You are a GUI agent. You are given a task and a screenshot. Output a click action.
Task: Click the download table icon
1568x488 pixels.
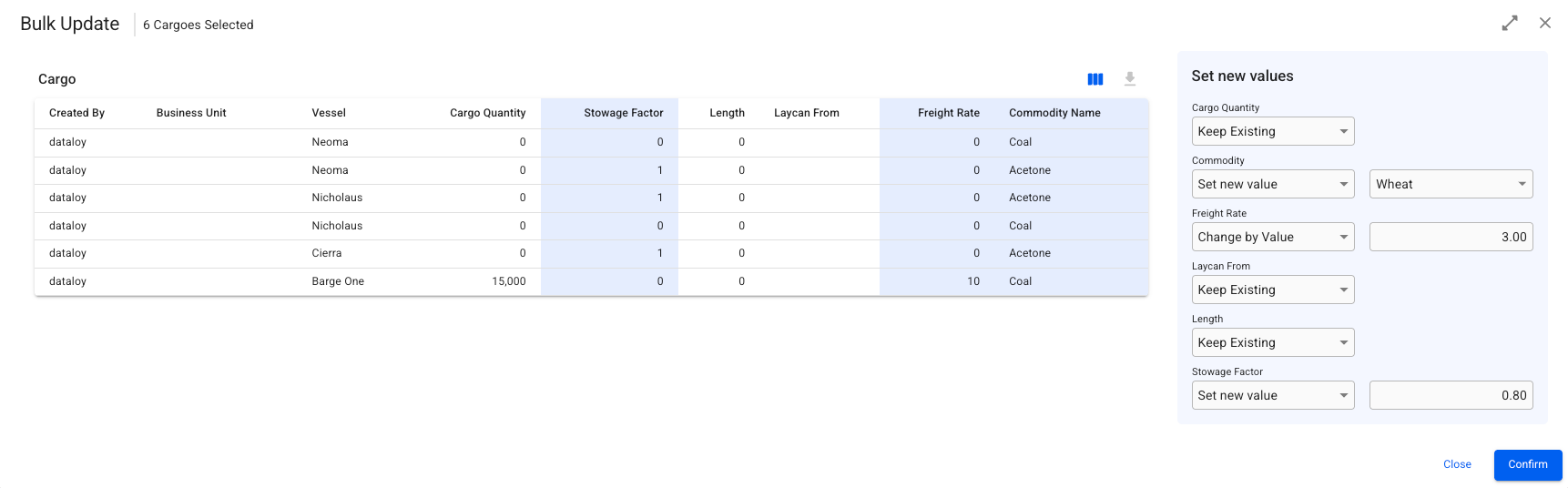pos(1129,79)
